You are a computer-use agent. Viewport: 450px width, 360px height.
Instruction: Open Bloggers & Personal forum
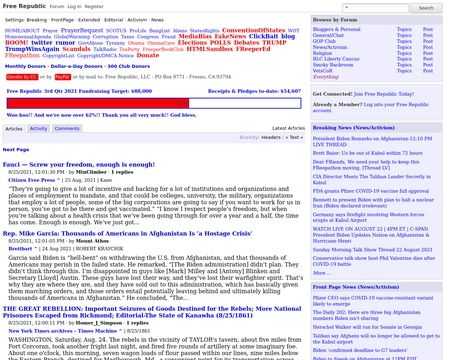[336, 29]
